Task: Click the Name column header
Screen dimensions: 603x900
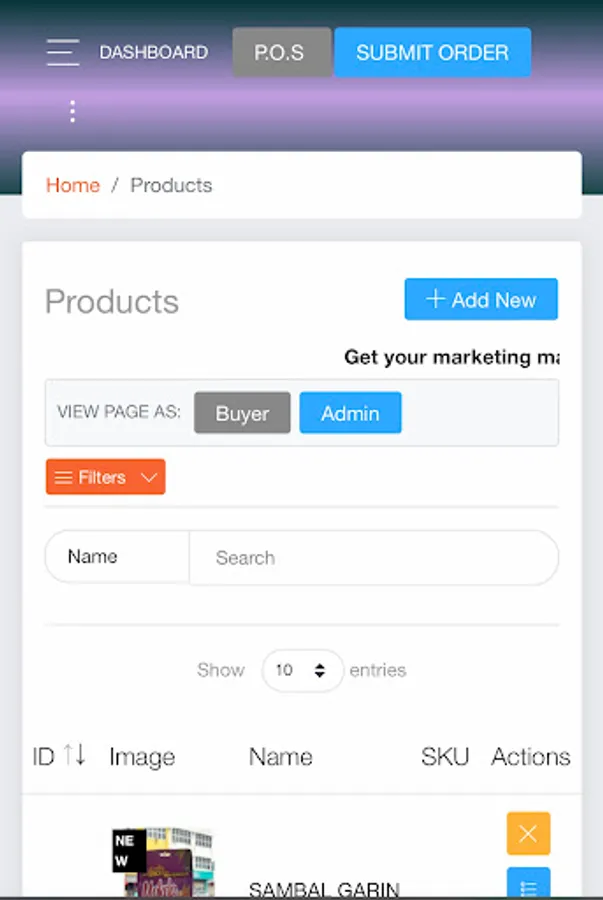Action: pos(280,757)
